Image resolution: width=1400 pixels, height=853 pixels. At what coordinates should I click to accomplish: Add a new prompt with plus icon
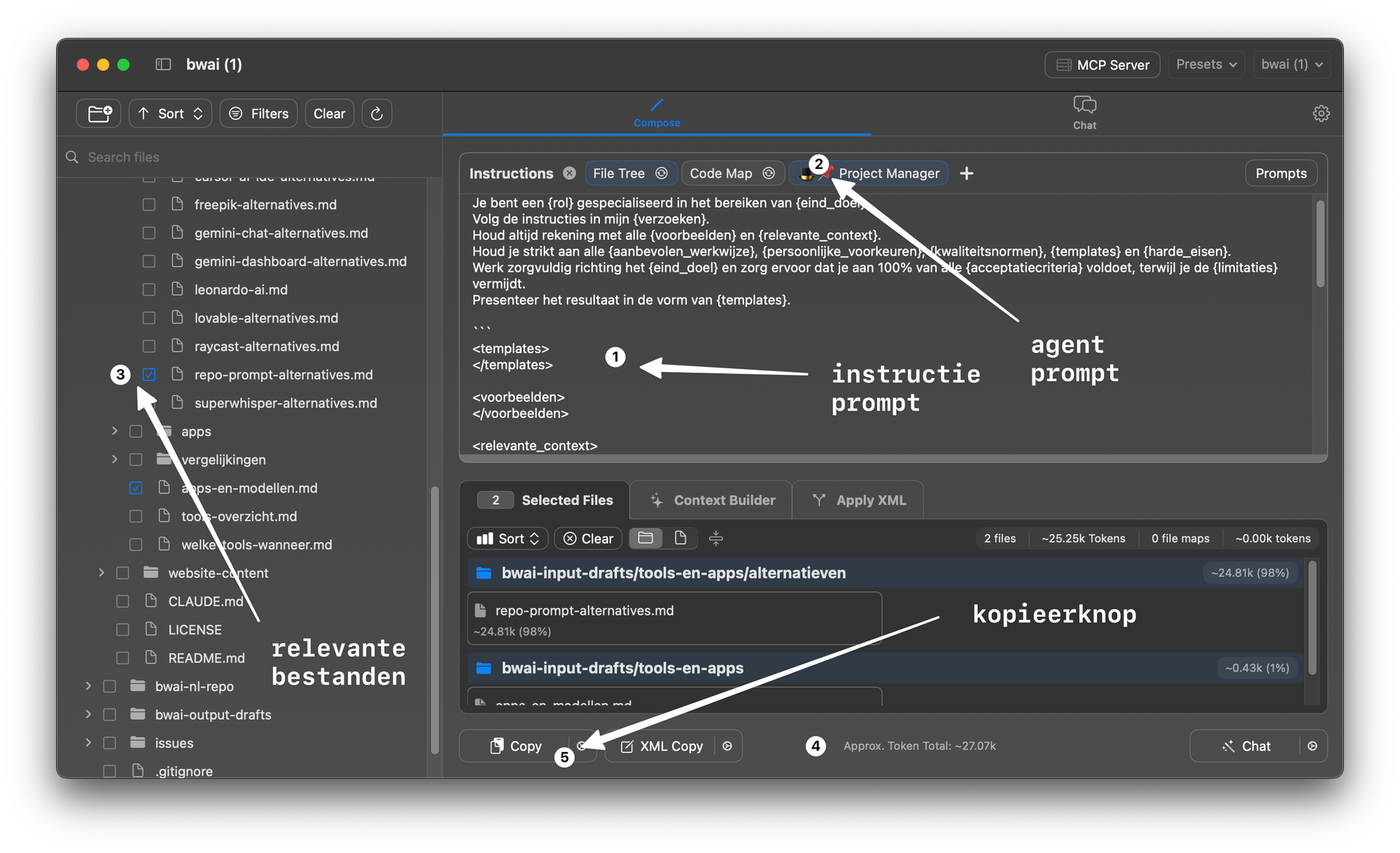coord(967,173)
